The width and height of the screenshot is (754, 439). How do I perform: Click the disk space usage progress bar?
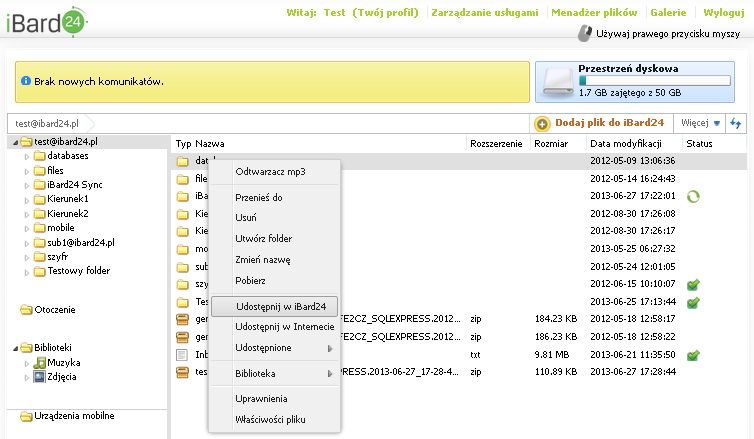point(654,81)
